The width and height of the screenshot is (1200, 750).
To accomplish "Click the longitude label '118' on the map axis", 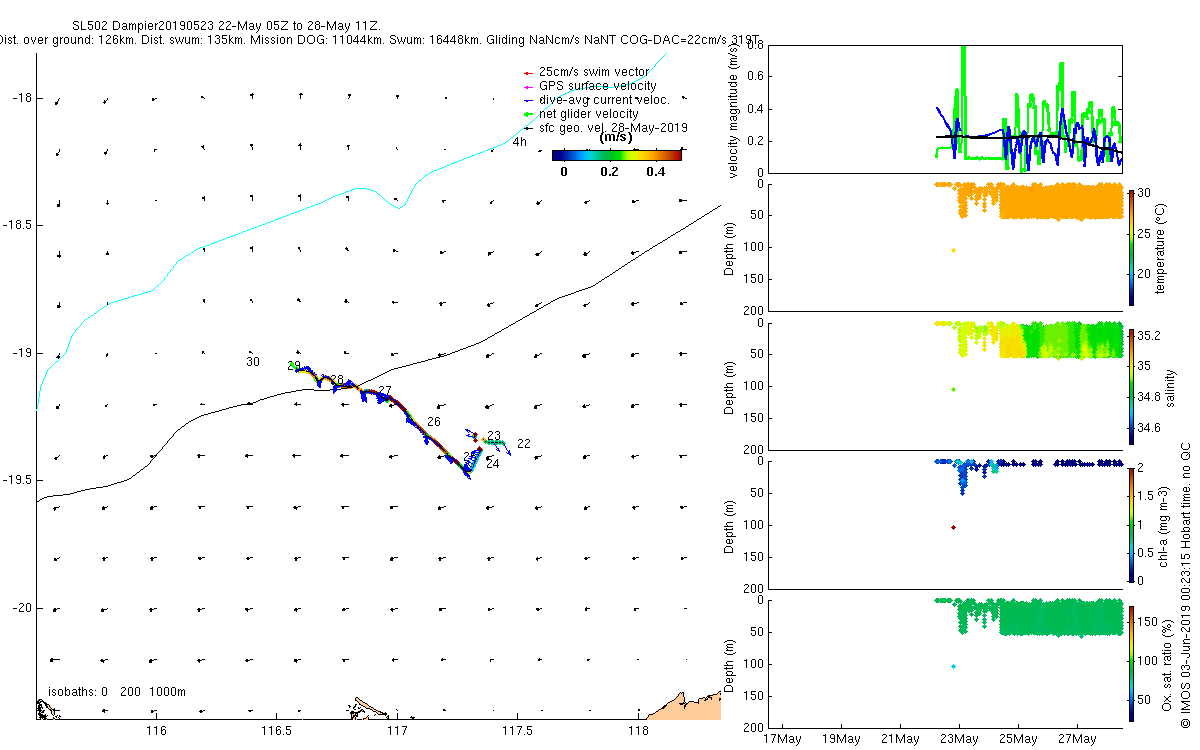I will click(638, 732).
